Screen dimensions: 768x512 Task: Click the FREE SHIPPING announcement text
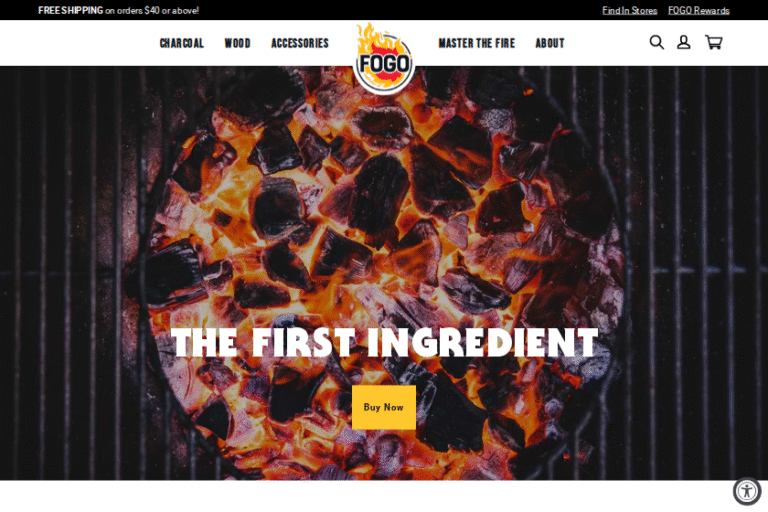(x=119, y=10)
